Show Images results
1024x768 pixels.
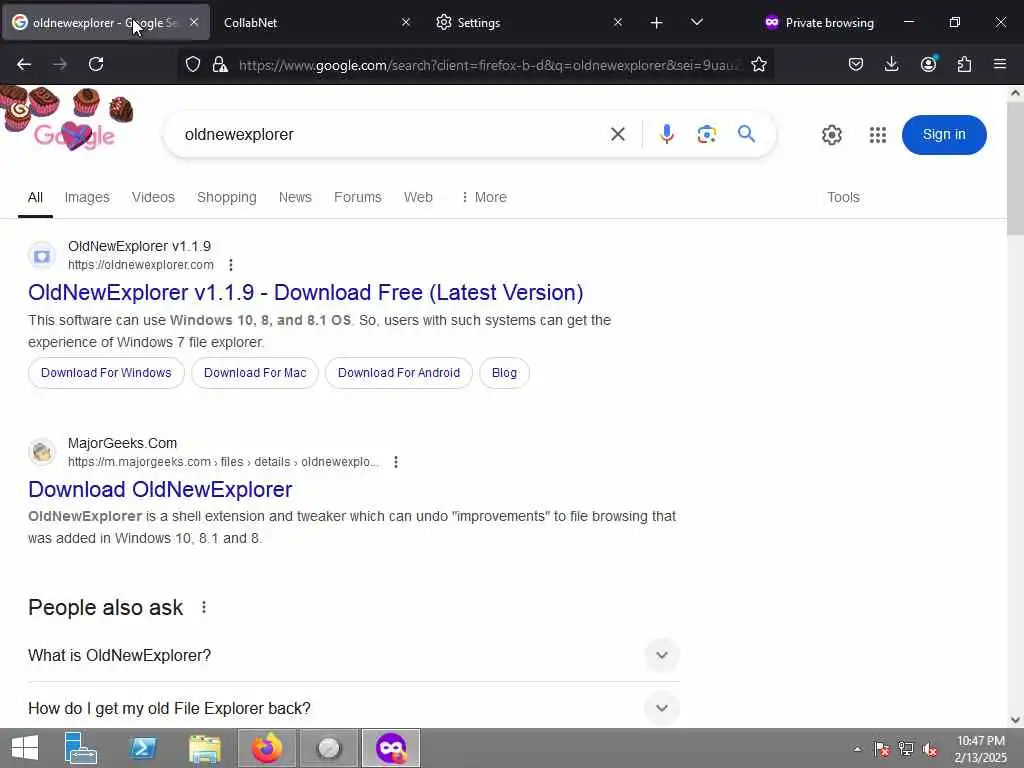[x=87, y=197]
